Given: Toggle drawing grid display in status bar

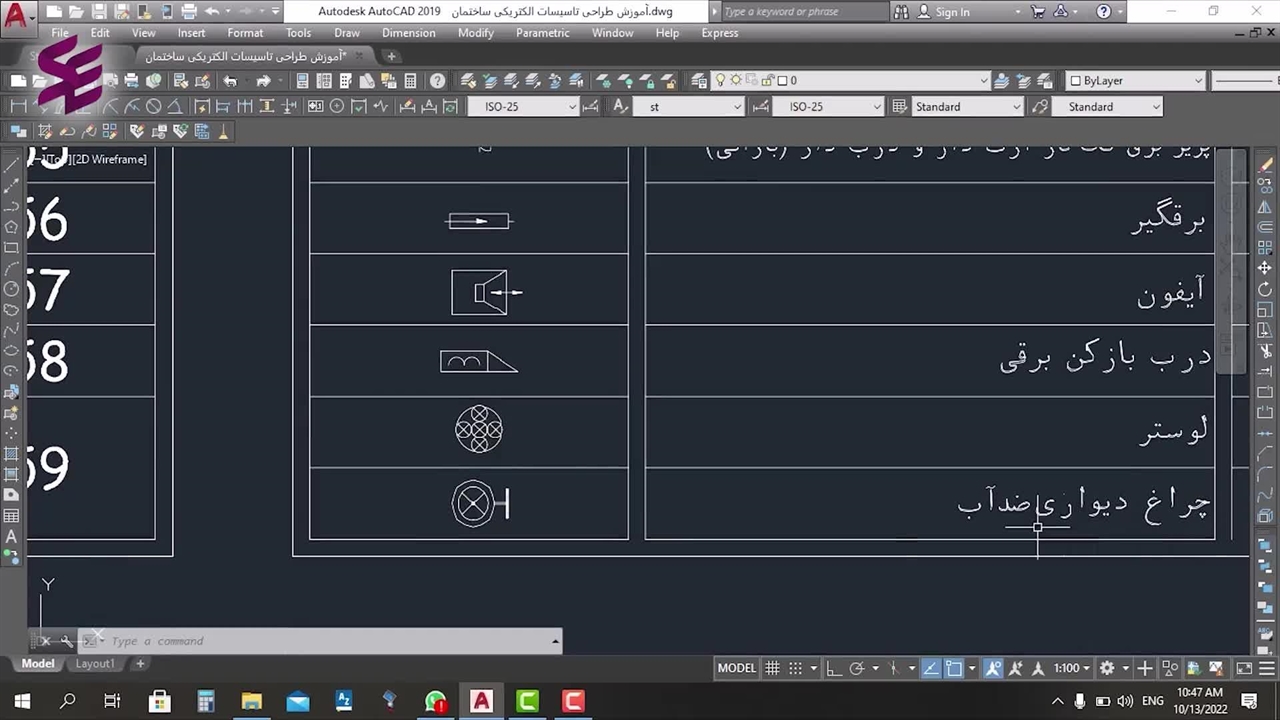Looking at the screenshot, I should tap(772, 668).
